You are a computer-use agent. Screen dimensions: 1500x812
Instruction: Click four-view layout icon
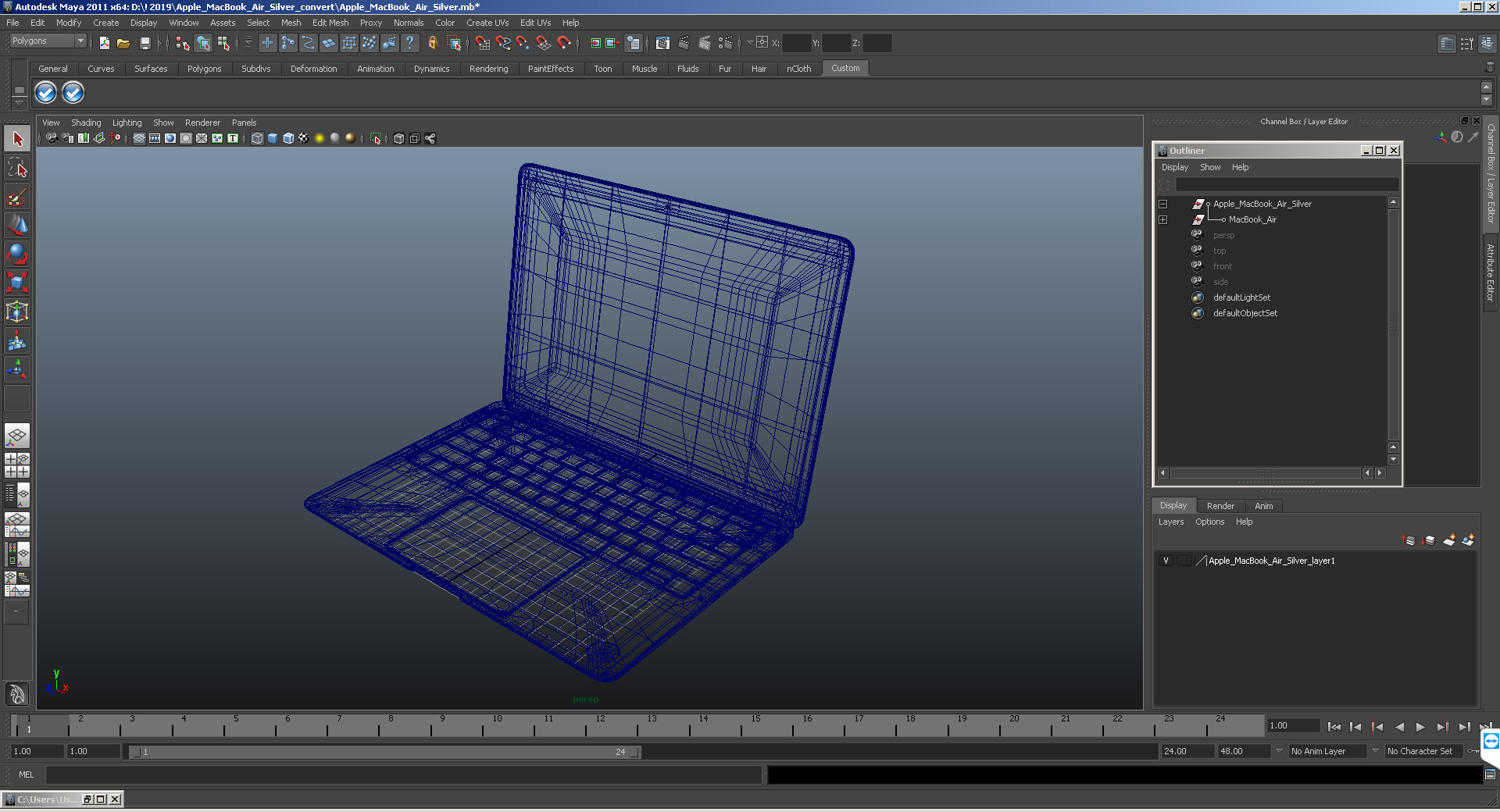click(x=17, y=465)
